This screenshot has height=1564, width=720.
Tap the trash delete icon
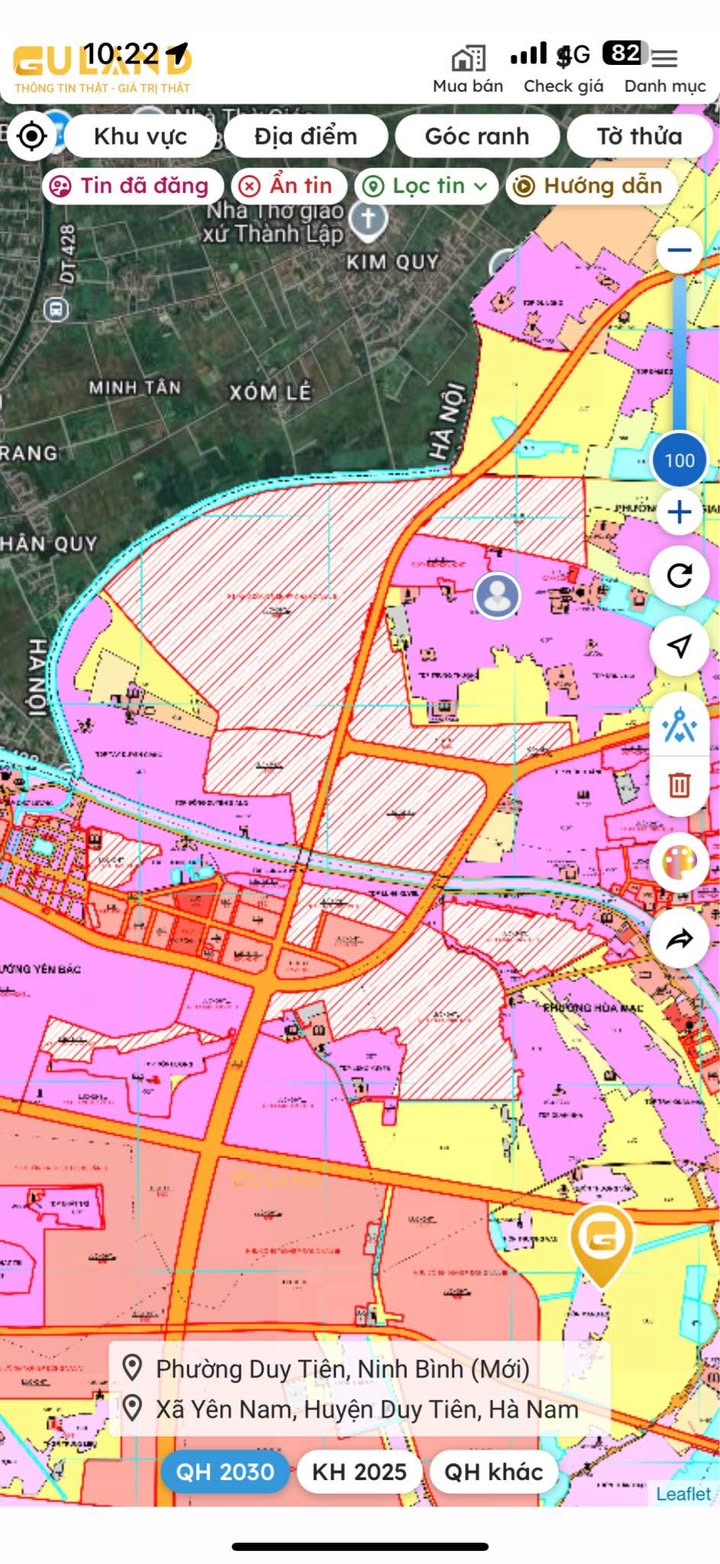[679, 784]
